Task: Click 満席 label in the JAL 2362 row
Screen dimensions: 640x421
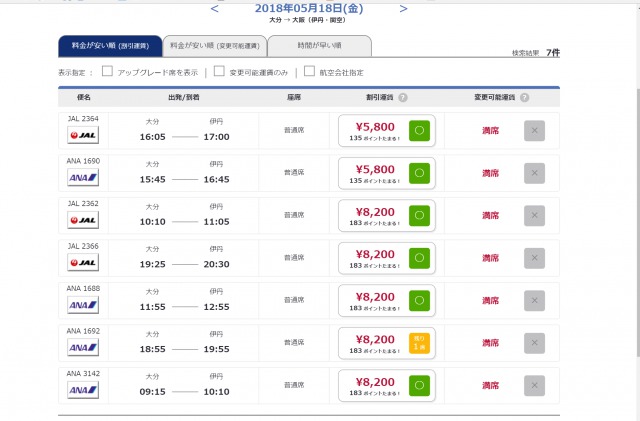Action: coord(490,216)
